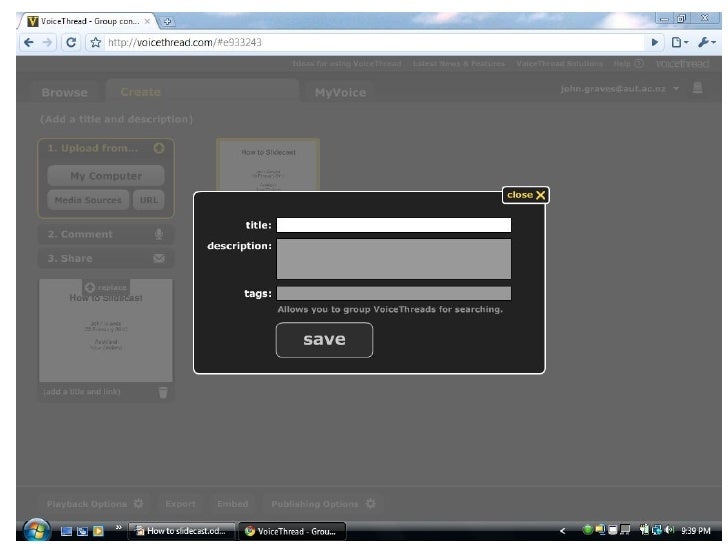The image size is (728, 546).
Task: Click the Embed button
Action: coord(233,504)
